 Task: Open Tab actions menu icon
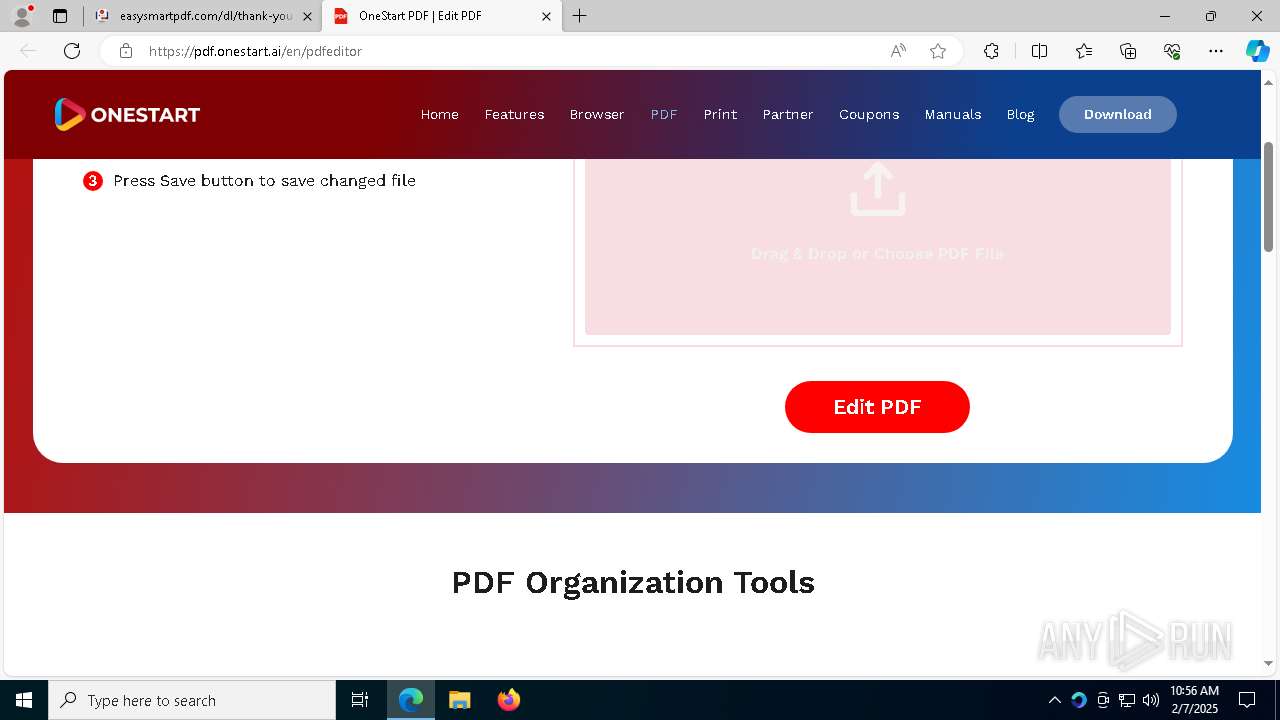pos(60,16)
